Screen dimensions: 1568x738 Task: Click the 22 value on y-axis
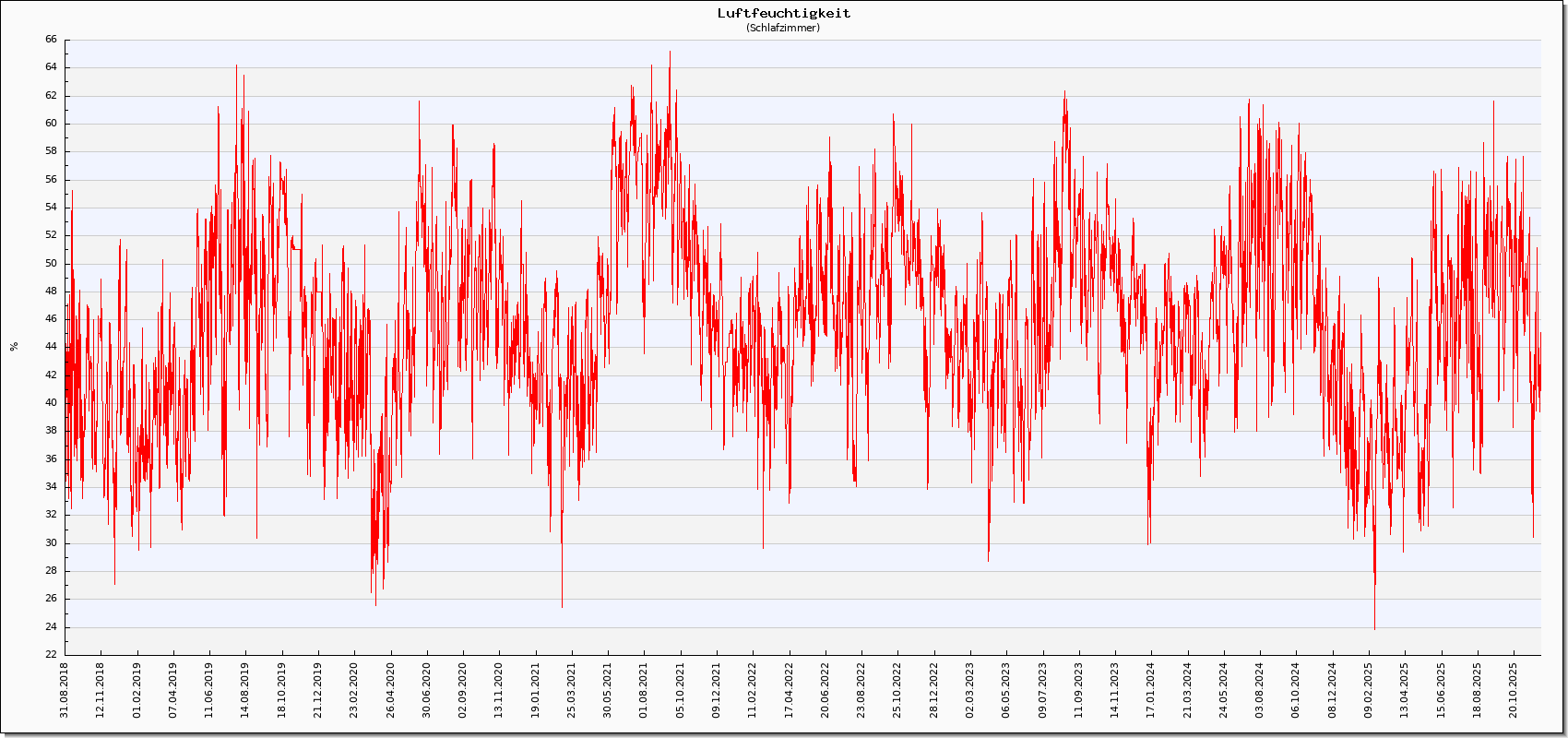click(51, 655)
